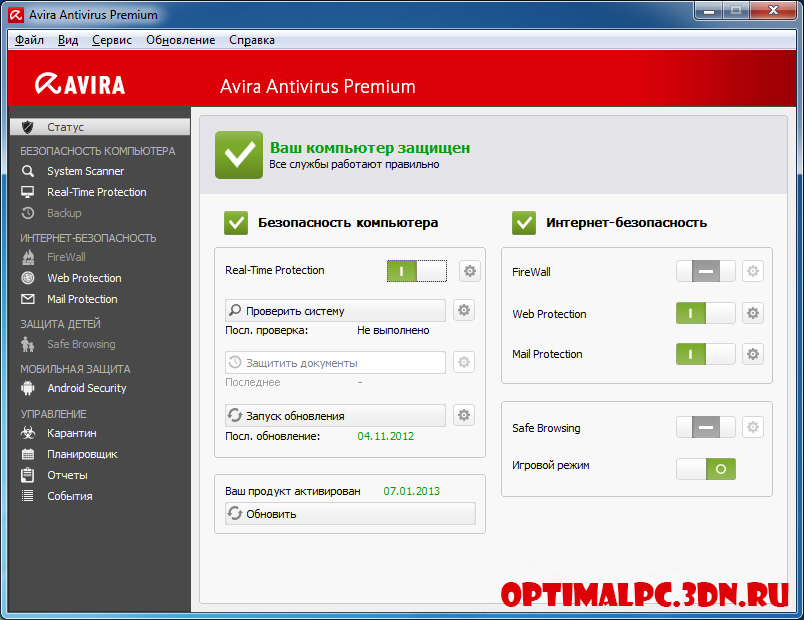Click the Проверить систему button

(335, 311)
